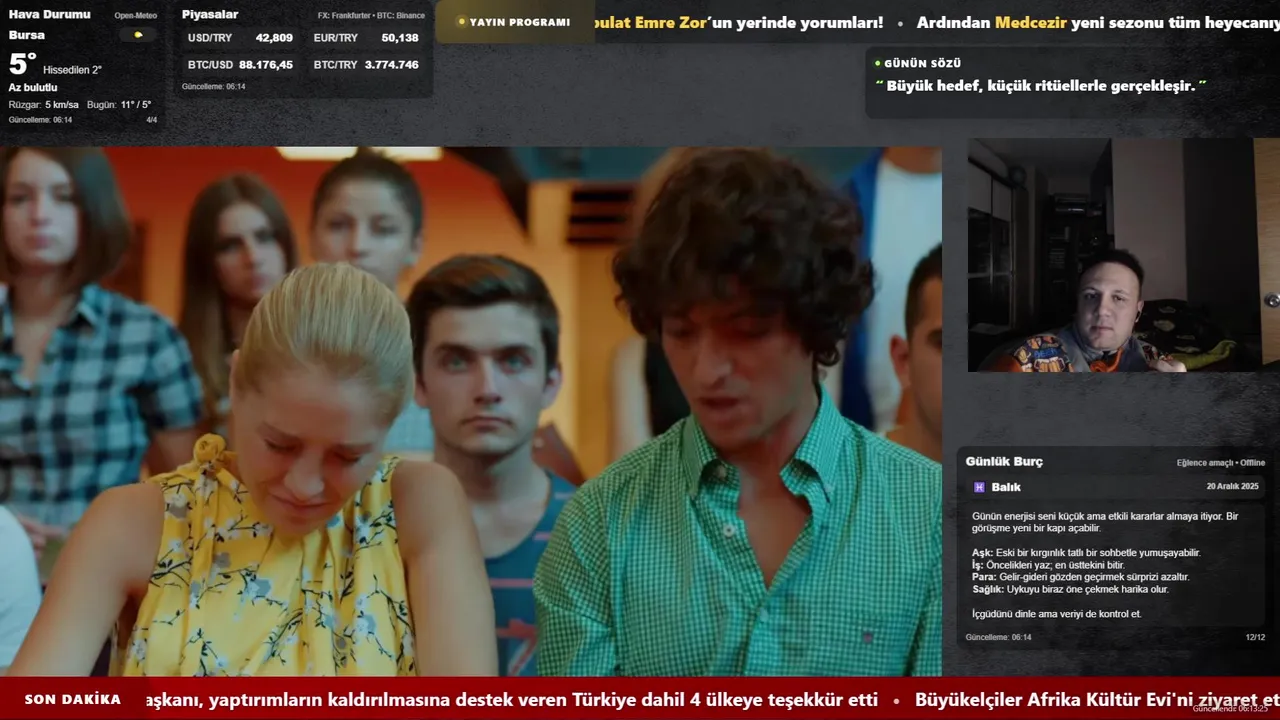The image size is (1280, 720).
Task: Click the Son Dakika label
Action: (72, 700)
